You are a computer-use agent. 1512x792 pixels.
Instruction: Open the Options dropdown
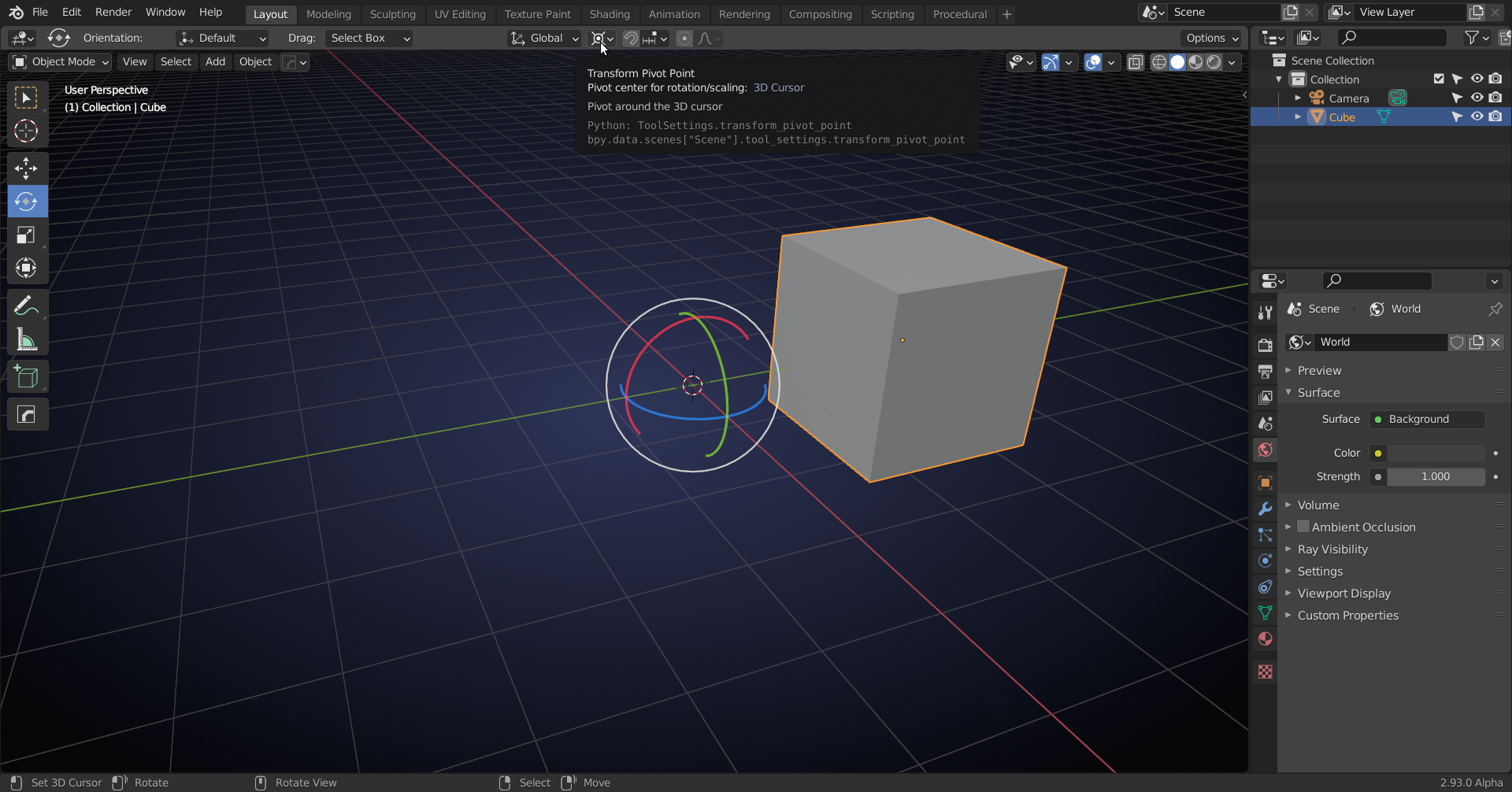pos(1212,38)
